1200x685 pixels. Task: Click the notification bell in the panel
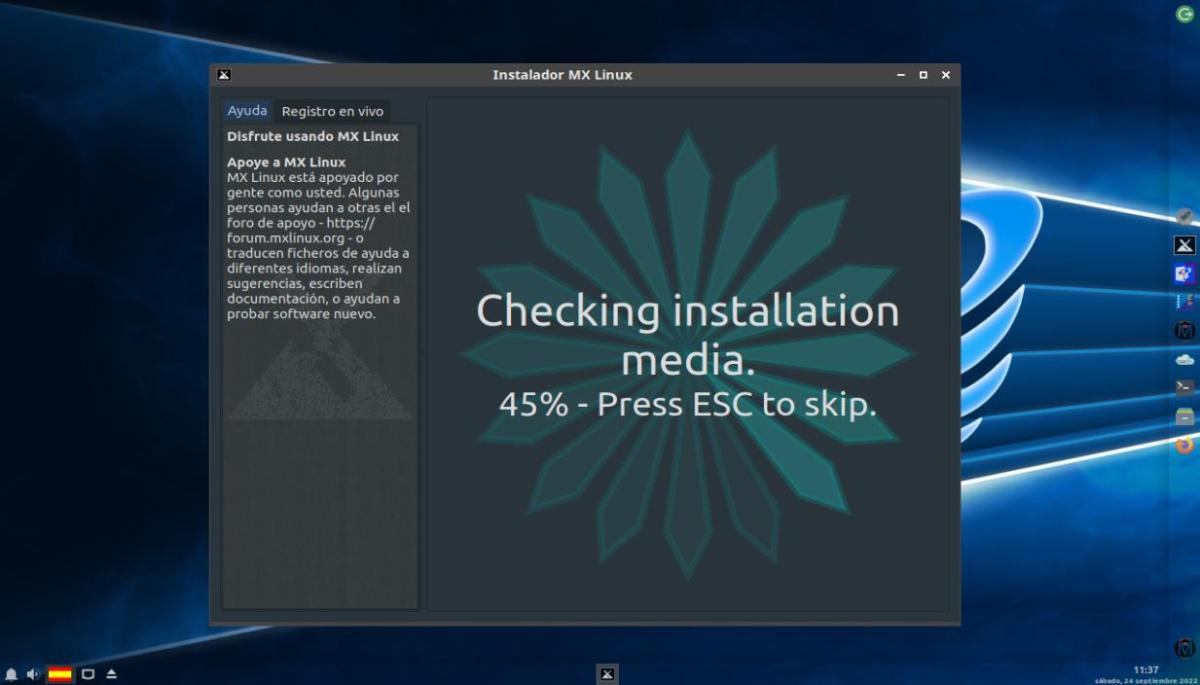point(11,674)
